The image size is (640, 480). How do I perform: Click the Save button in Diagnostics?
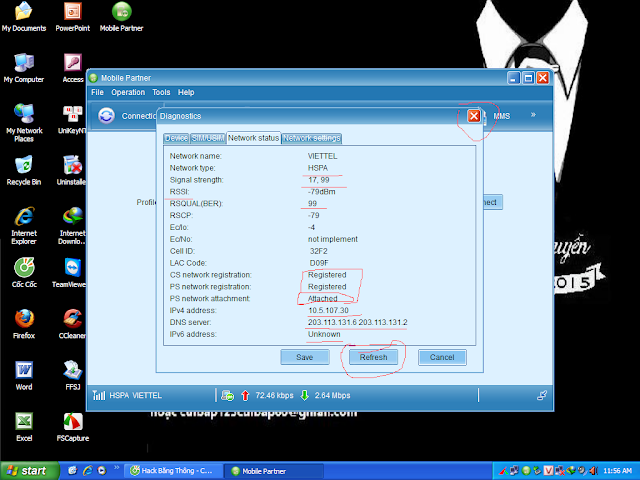point(304,357)
